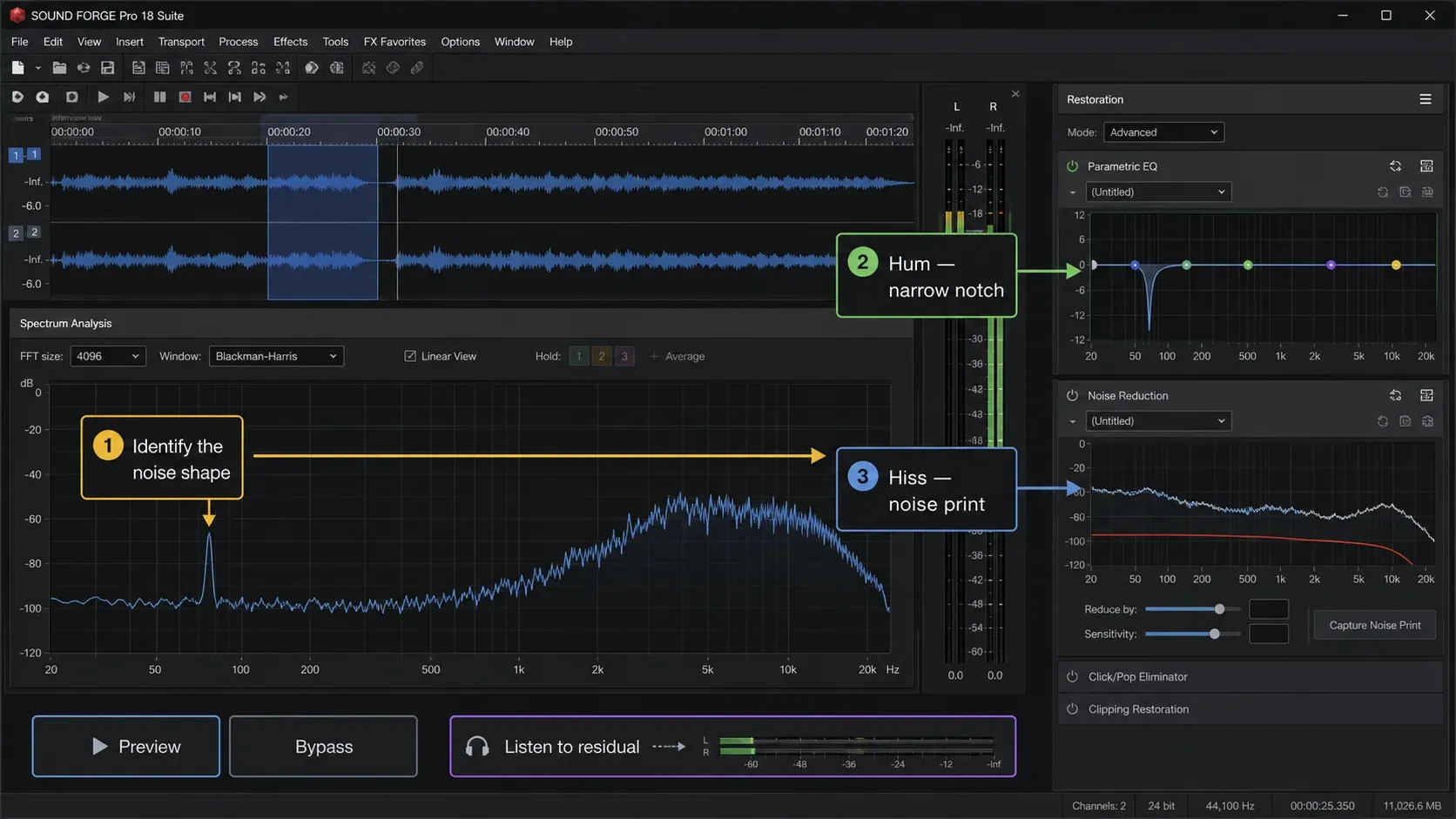
Task: Create a new file with the blank page icon
Action: tap(17, 68)
